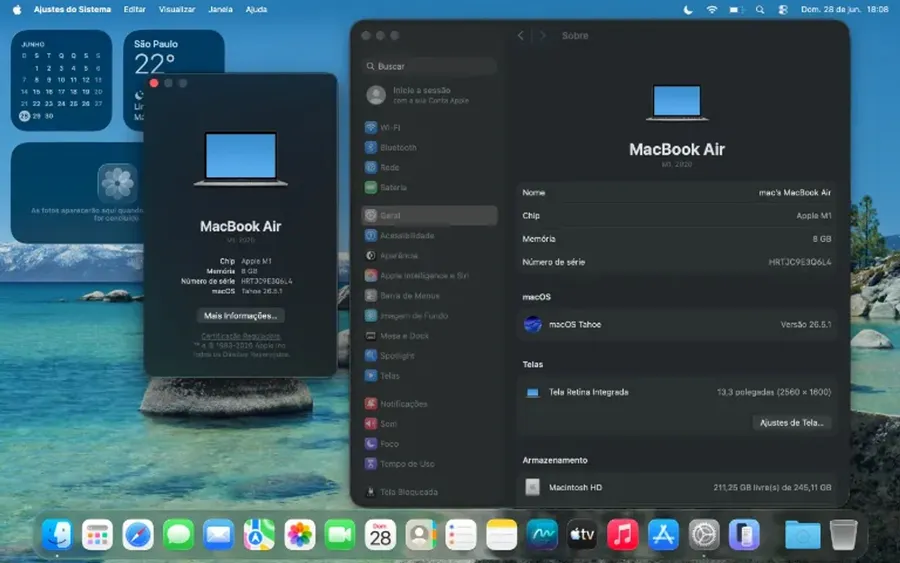
Task: Open Spotlight search in menu bar
Action: tap(760, 9)
